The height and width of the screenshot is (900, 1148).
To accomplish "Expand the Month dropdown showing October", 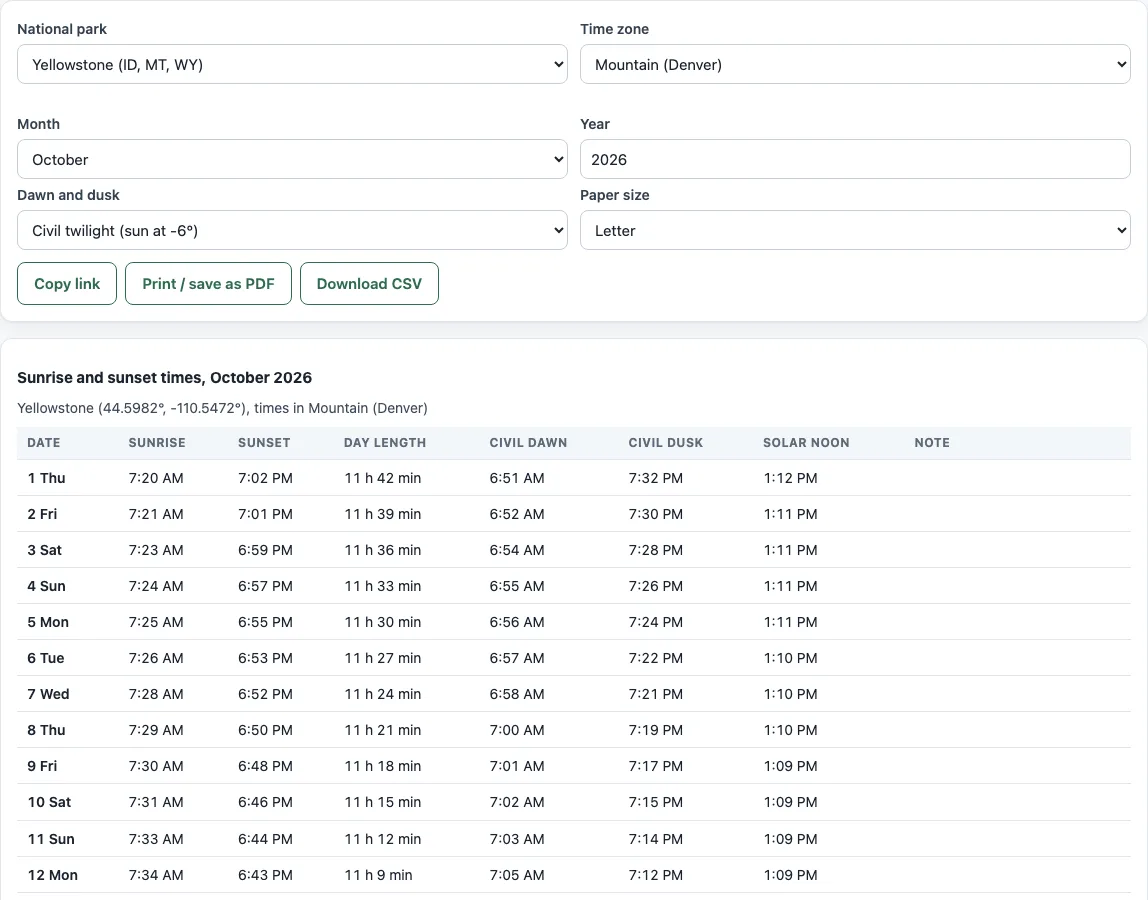I will pyautogui.click(x=292, y=160).
